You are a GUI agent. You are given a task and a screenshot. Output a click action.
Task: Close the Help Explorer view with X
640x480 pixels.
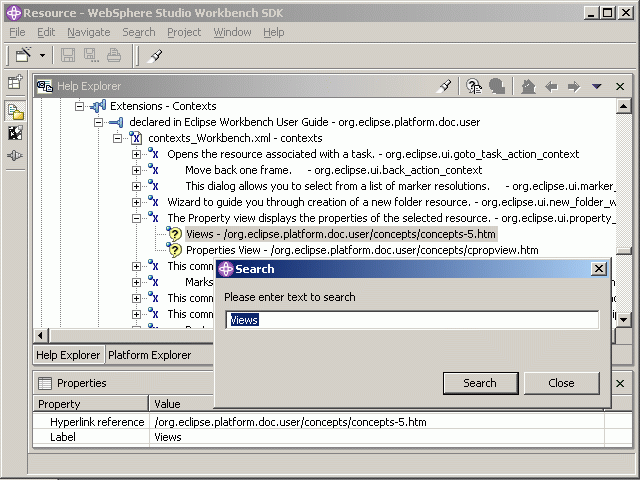pyautogui.click(x=620, y=87)
